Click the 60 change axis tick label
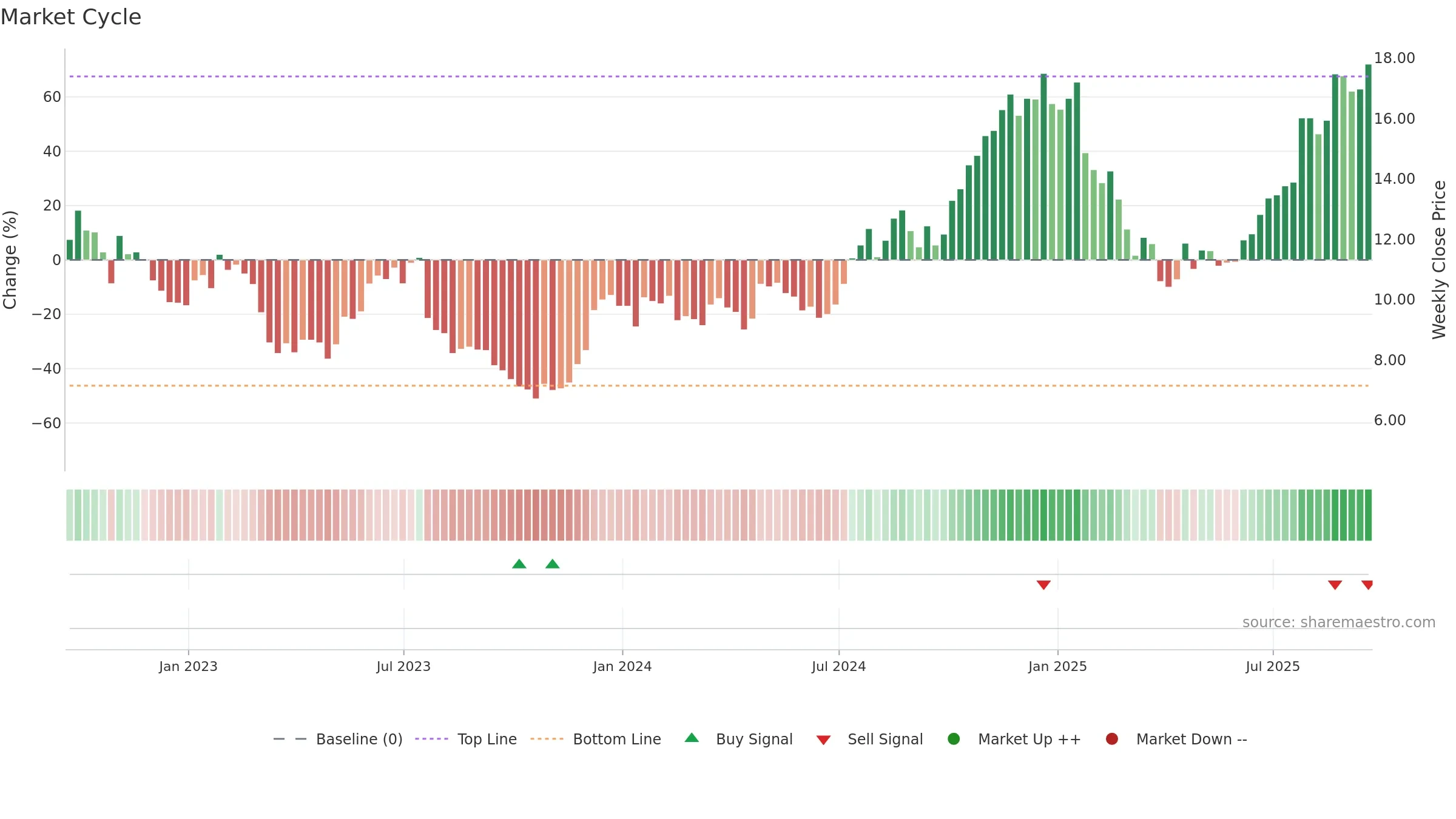The width and height of the screenshot is (1456, 819). click(52, 97)
